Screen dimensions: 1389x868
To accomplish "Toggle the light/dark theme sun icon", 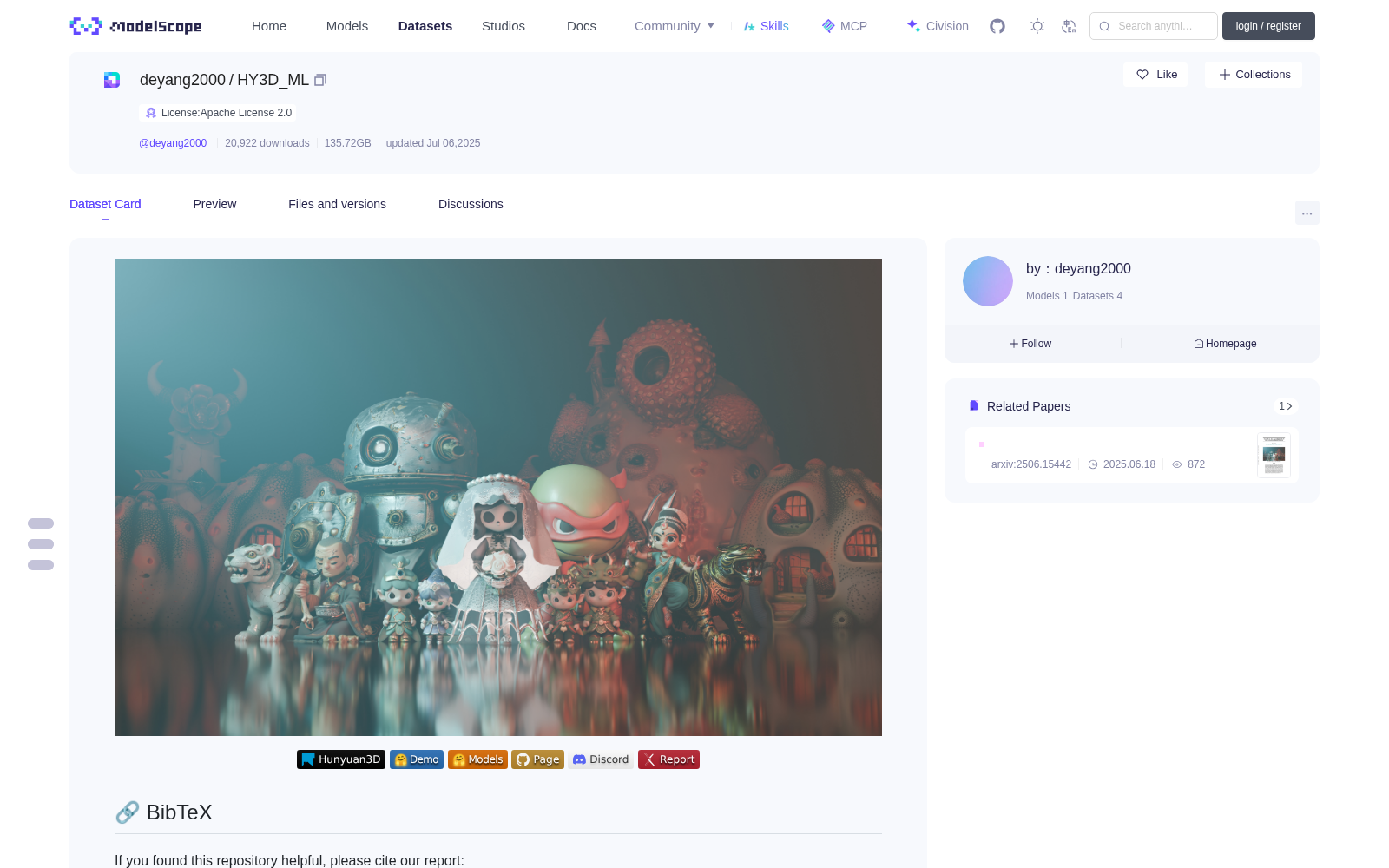I will click(1037, 26).
